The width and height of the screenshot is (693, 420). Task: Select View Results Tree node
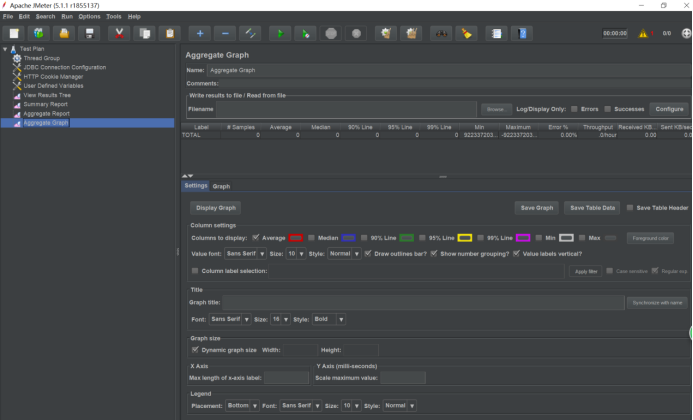[x=47, y=95]
